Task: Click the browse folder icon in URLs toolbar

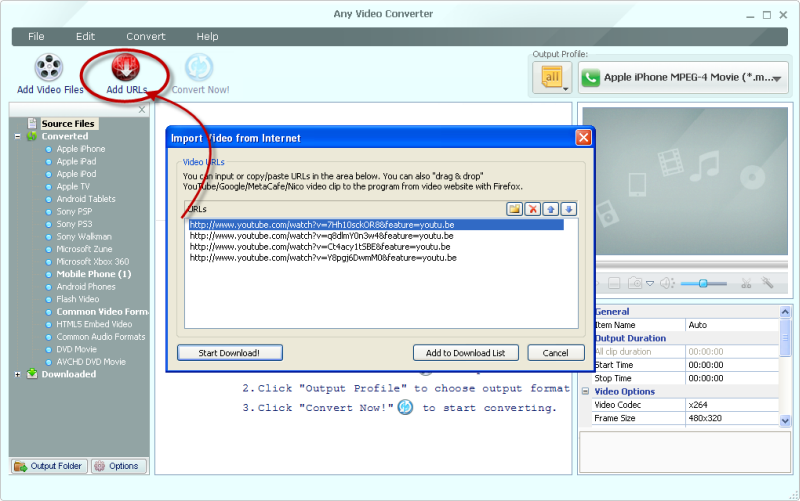Action: [514, 209]
